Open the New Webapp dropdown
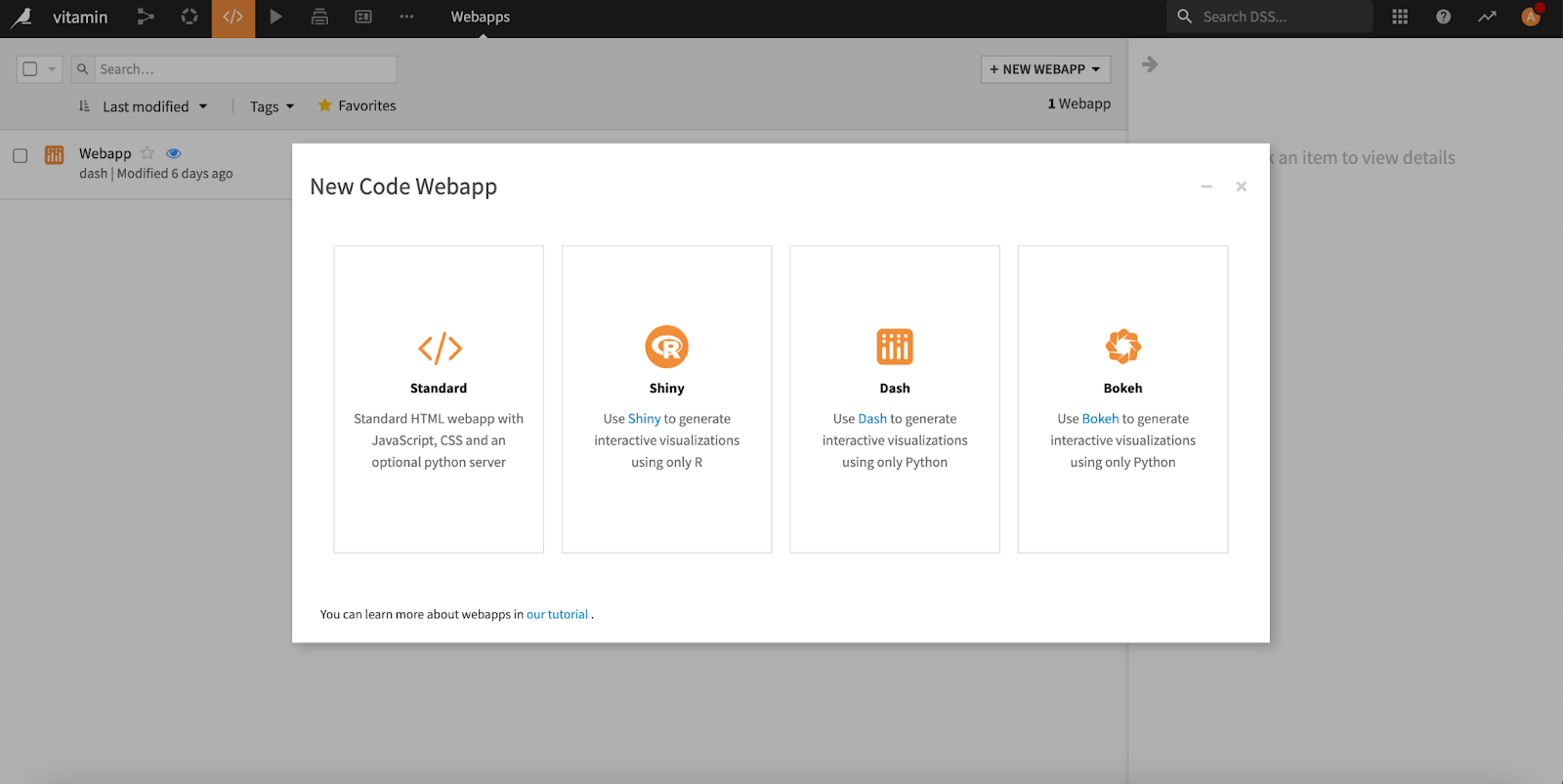The image size is (1563, 784). tap(1045, 69)
